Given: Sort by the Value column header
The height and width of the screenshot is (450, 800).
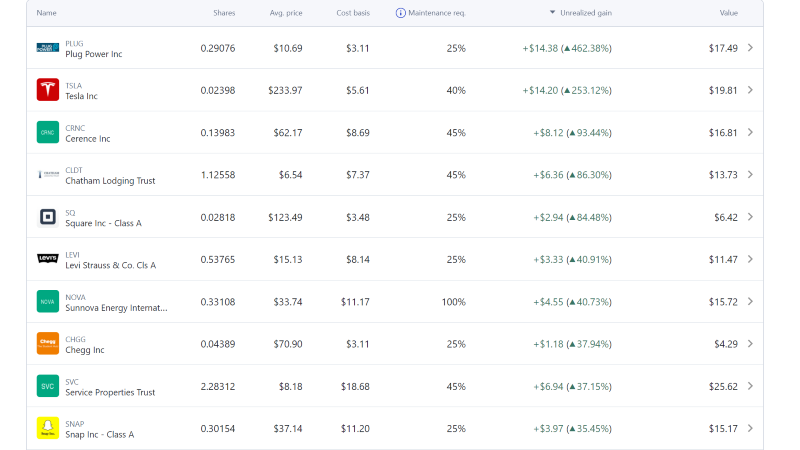Looking at the screenshot, I should [x=728, y=13].
